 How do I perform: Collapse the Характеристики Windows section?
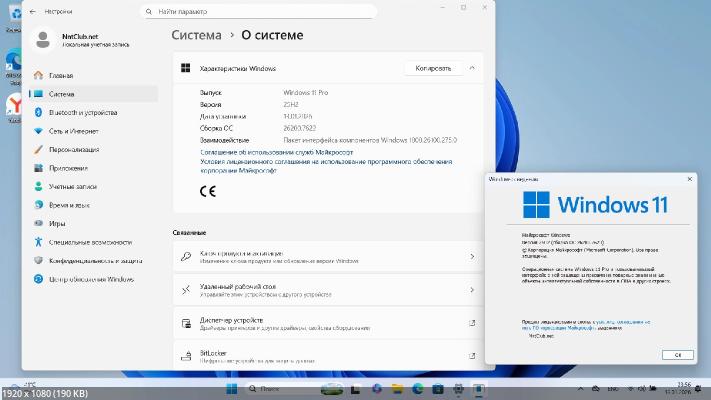(x=473, y=68)
